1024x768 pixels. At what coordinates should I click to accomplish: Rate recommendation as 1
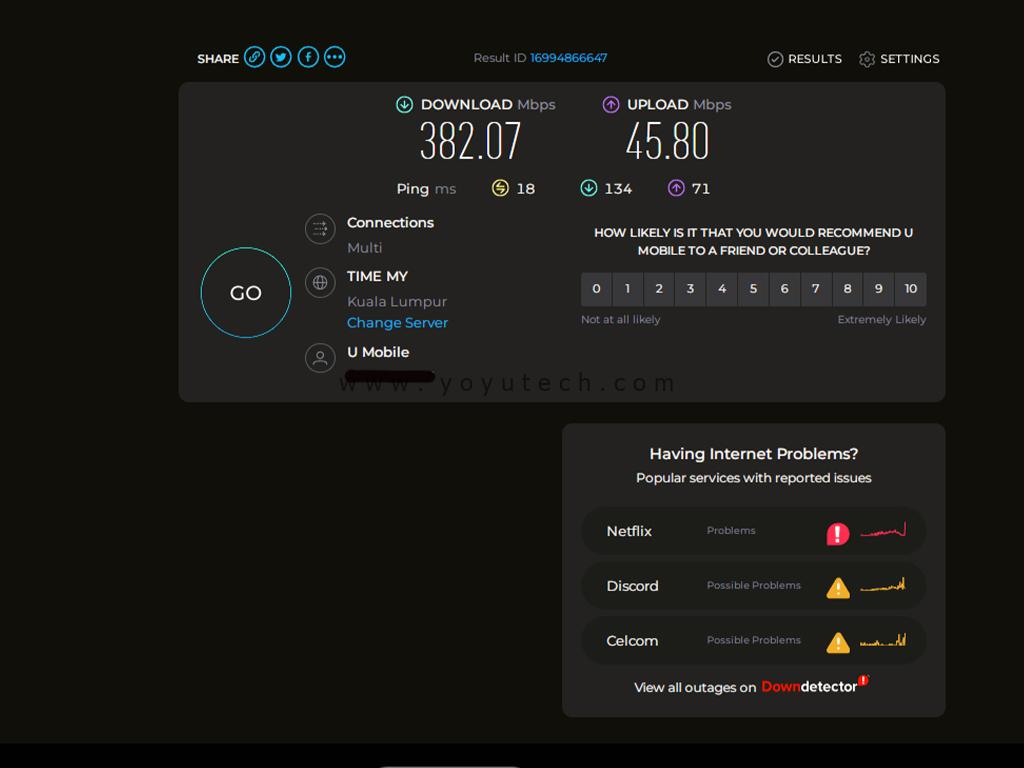628,289
